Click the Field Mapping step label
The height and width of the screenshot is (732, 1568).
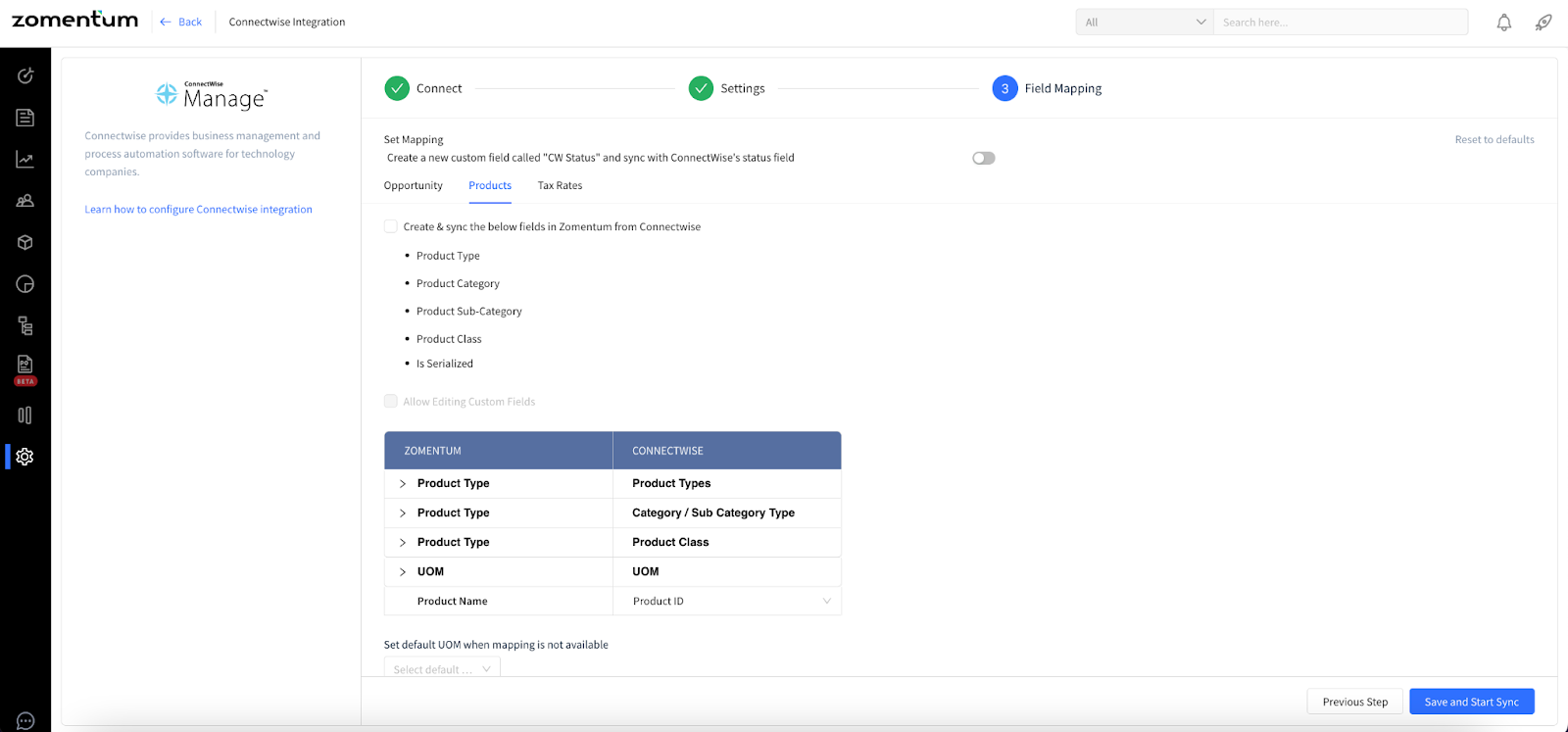pyautogui.click(x=1063, y=88)
